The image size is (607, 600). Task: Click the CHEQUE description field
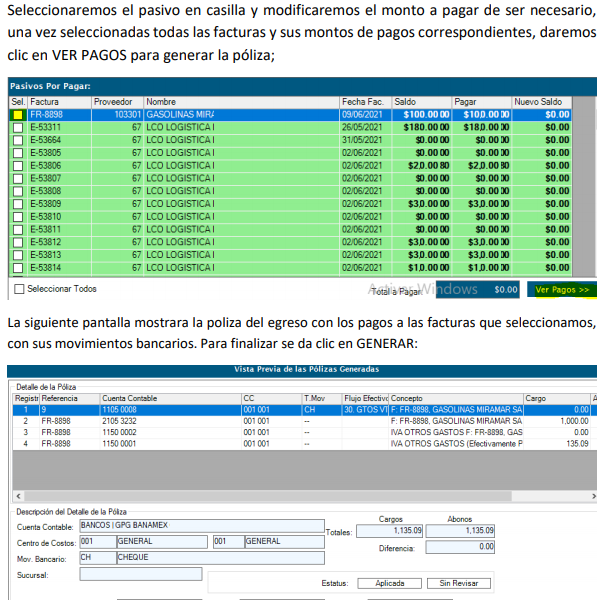(x=220, y=557)
